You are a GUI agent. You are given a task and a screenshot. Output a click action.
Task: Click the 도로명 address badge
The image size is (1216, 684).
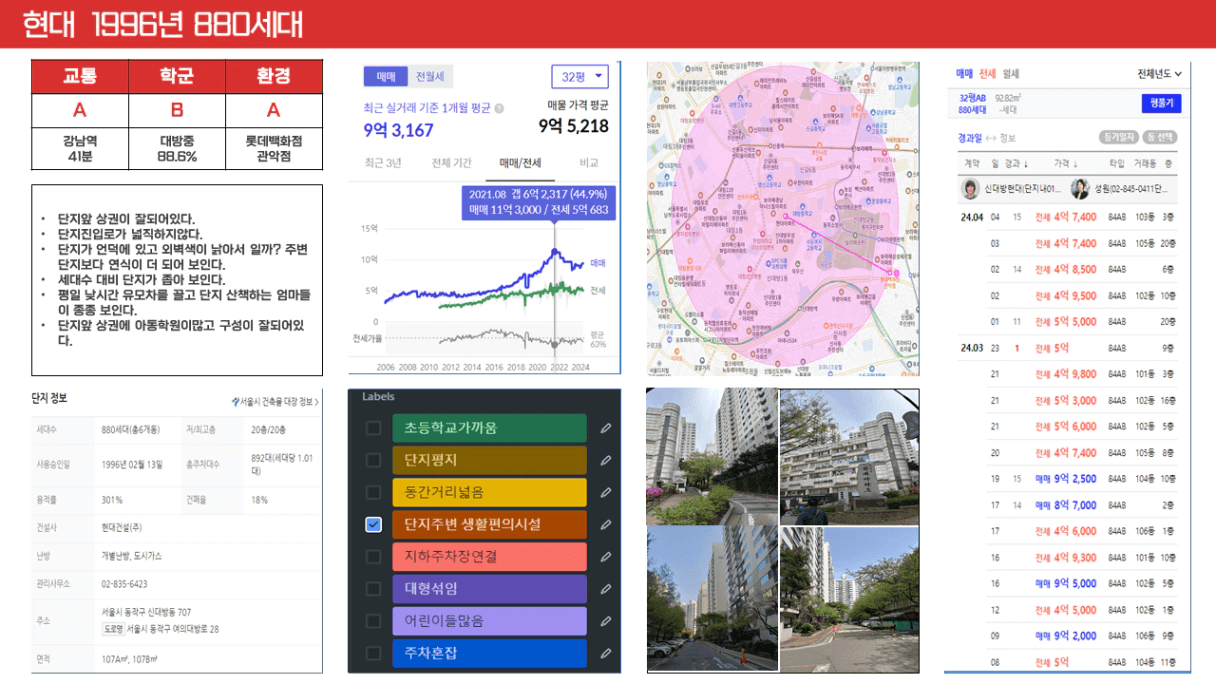(x=112, y=629)
